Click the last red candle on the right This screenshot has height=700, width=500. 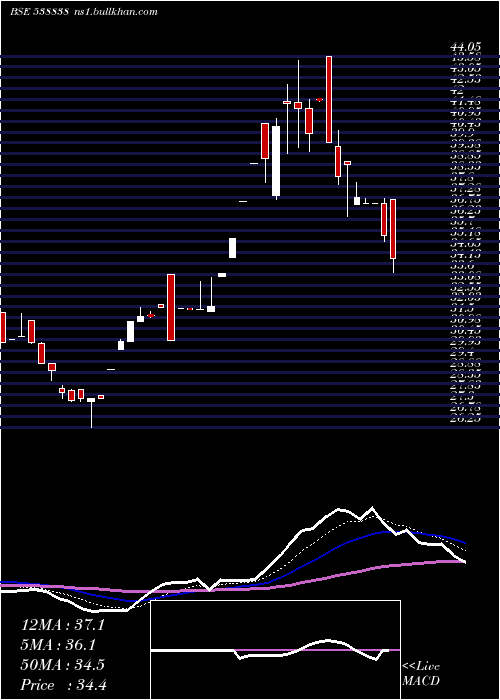click(393, 229)
